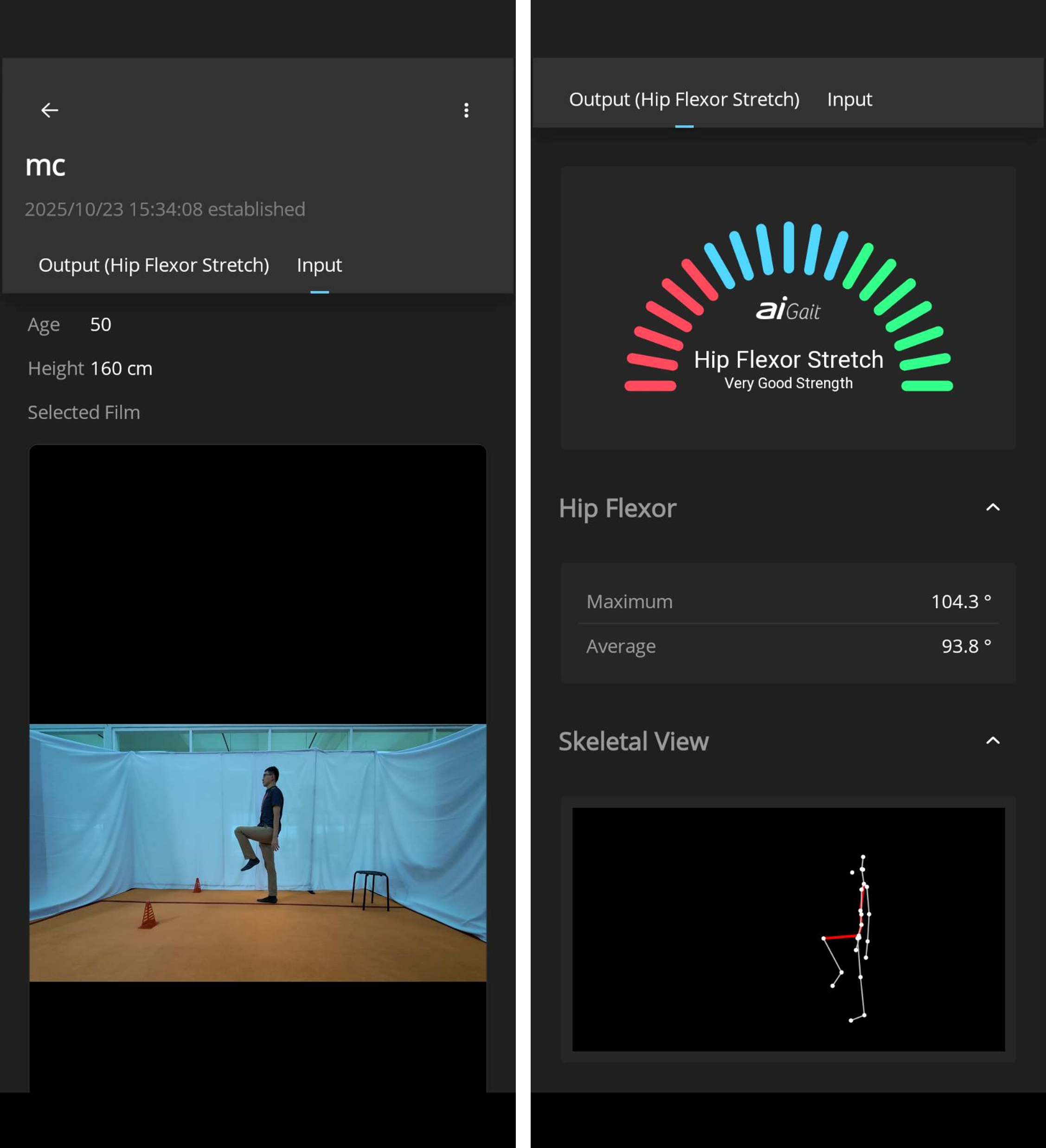Open the three-dot overflow menu
Screen dimensions: 1046x1148
(x=466, y=110)
